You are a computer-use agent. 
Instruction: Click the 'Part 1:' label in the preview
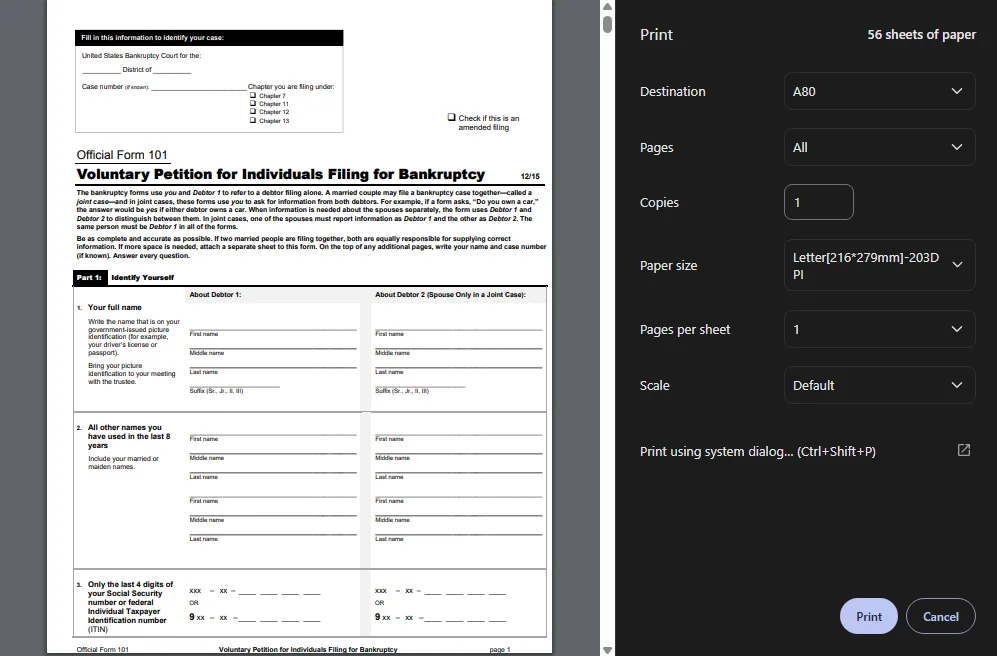tap(89, 277)
